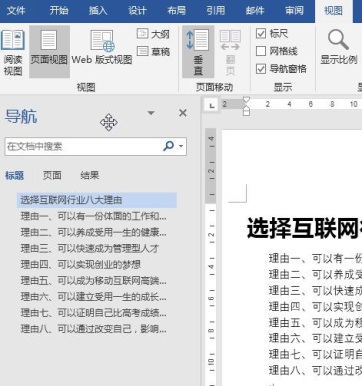Switch navigation pane to 页面 tab

coord(52,175)
